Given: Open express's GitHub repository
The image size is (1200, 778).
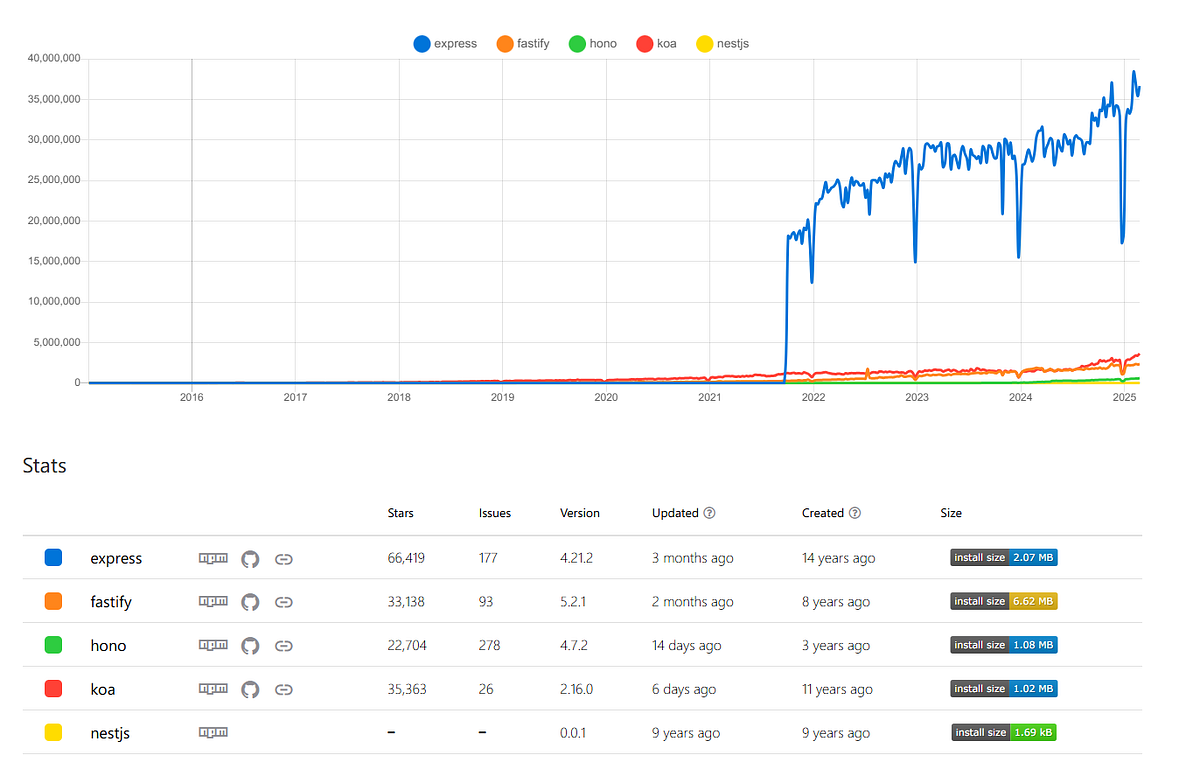Looking at the screenshot, I should point(250,558).
